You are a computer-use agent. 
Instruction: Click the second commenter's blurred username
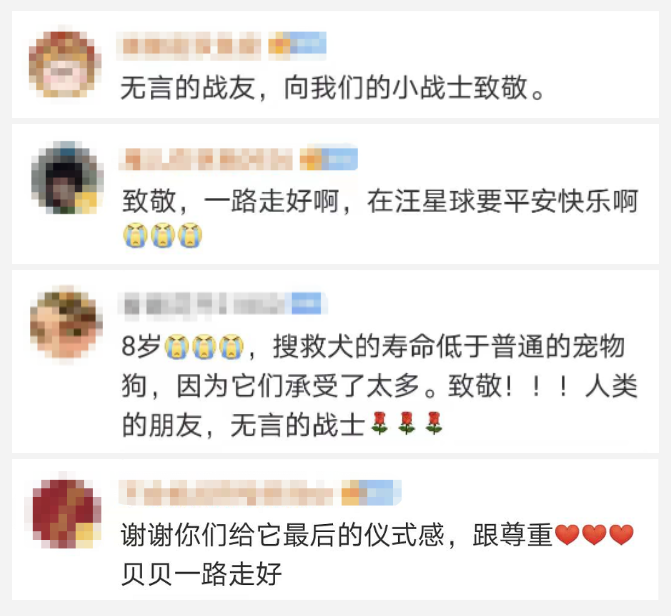[206, 159]
